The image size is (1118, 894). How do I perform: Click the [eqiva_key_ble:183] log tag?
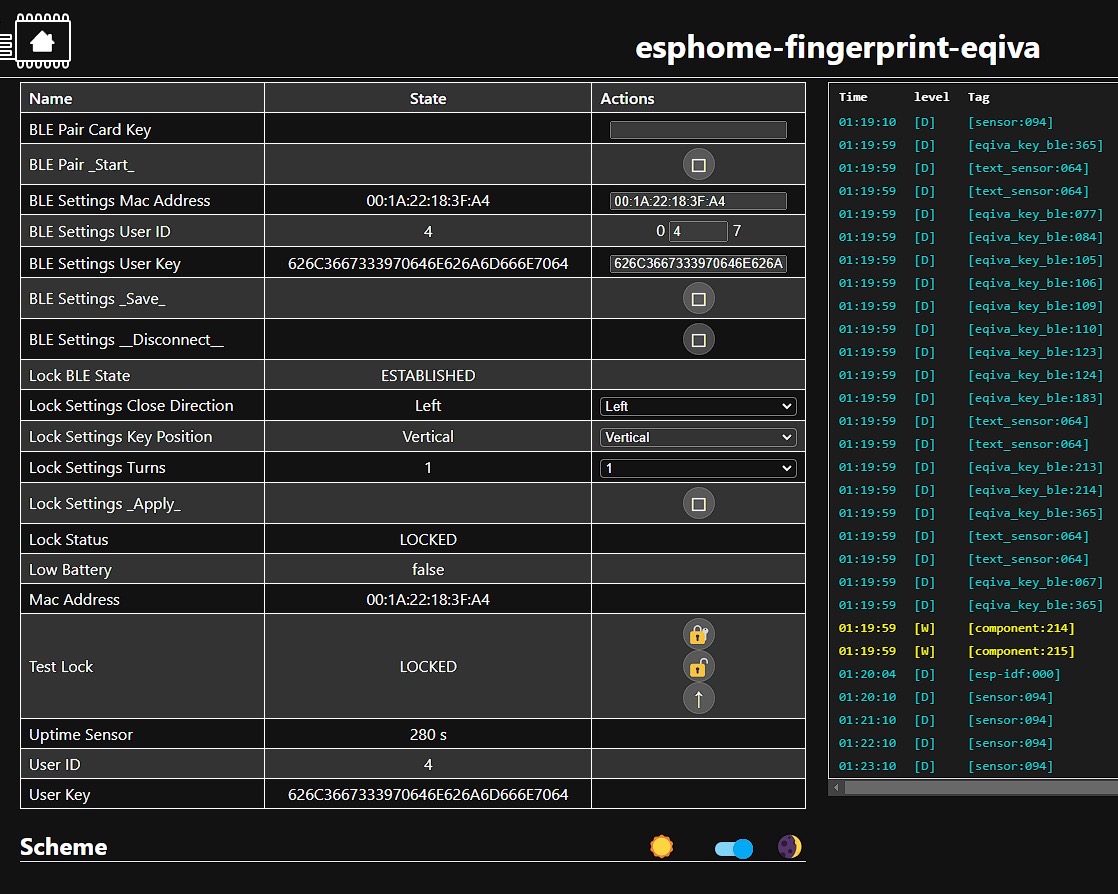click(1035, 398)
